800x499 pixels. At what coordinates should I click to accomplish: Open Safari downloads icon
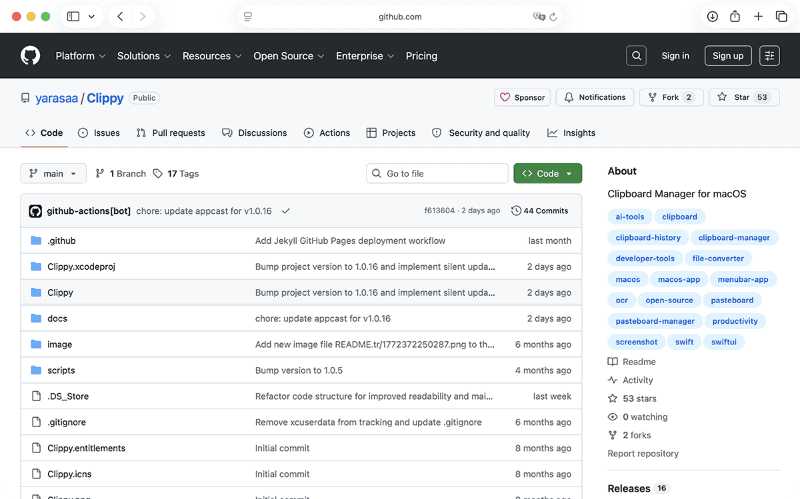click(712, 16)
